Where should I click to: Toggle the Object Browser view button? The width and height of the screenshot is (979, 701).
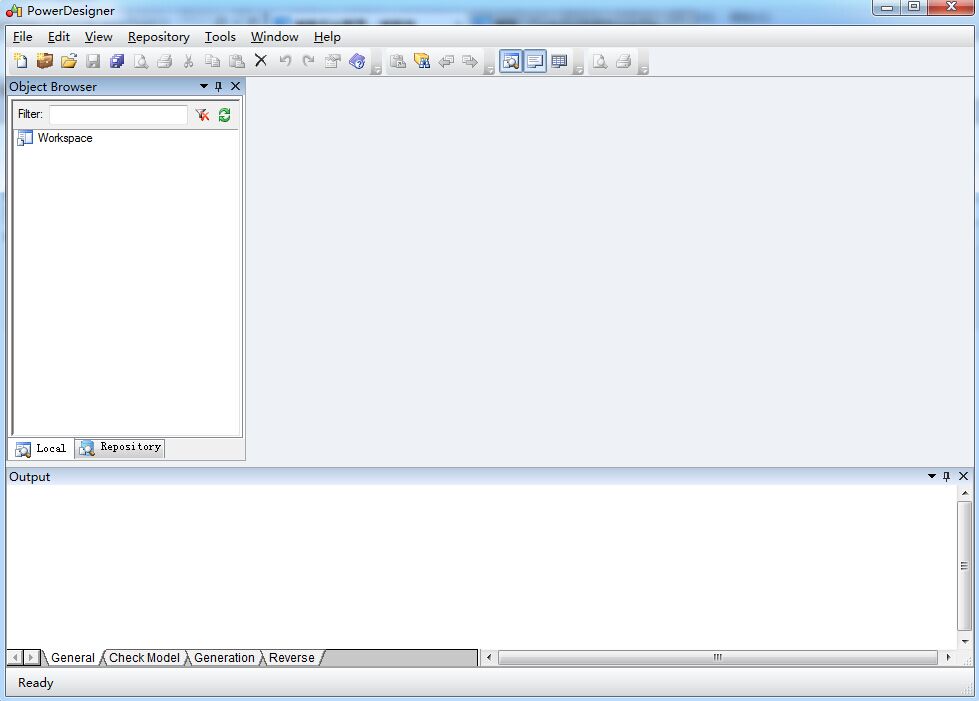[x=511, y=61]
